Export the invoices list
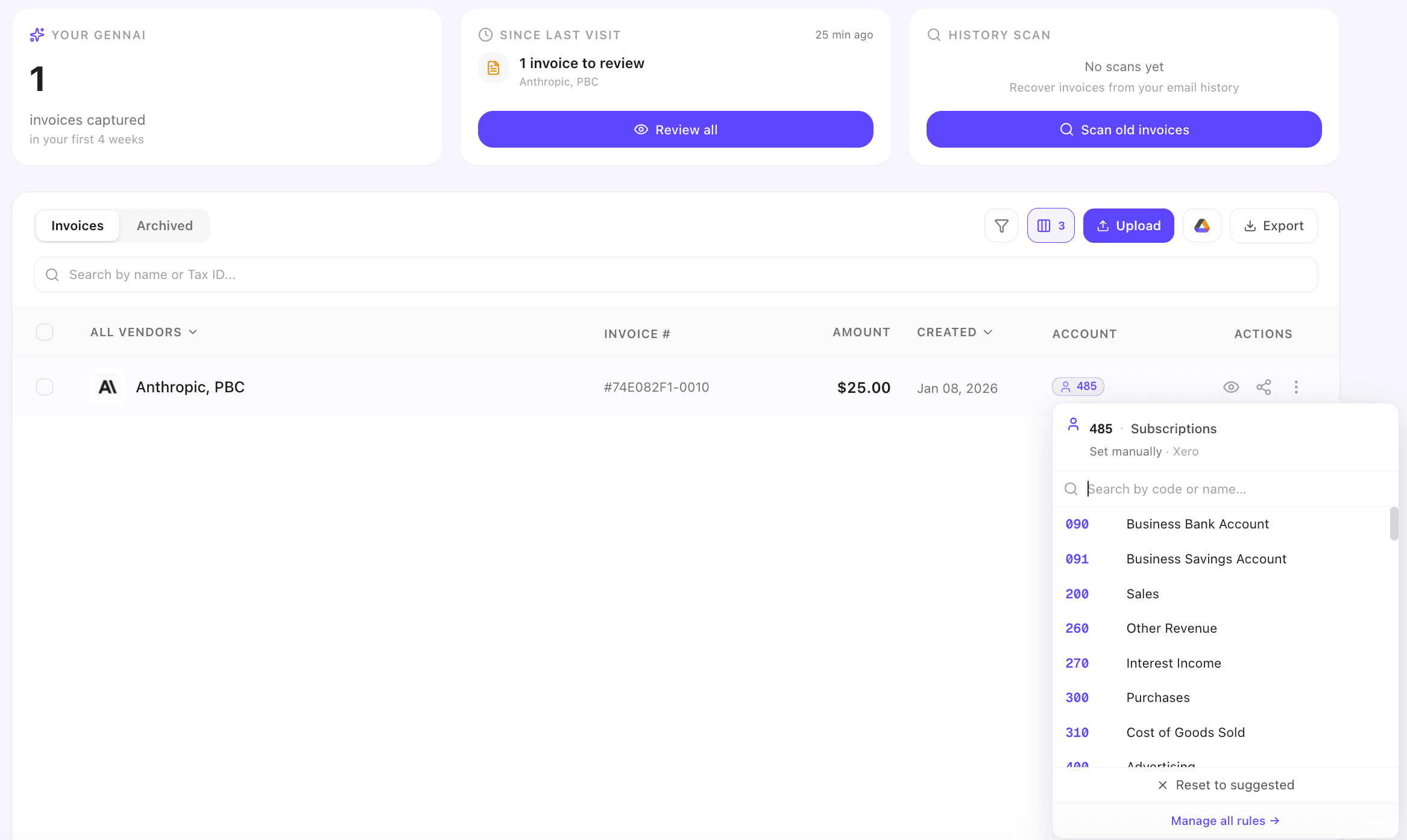1407x840 pixels. [x=1274, y=226]
